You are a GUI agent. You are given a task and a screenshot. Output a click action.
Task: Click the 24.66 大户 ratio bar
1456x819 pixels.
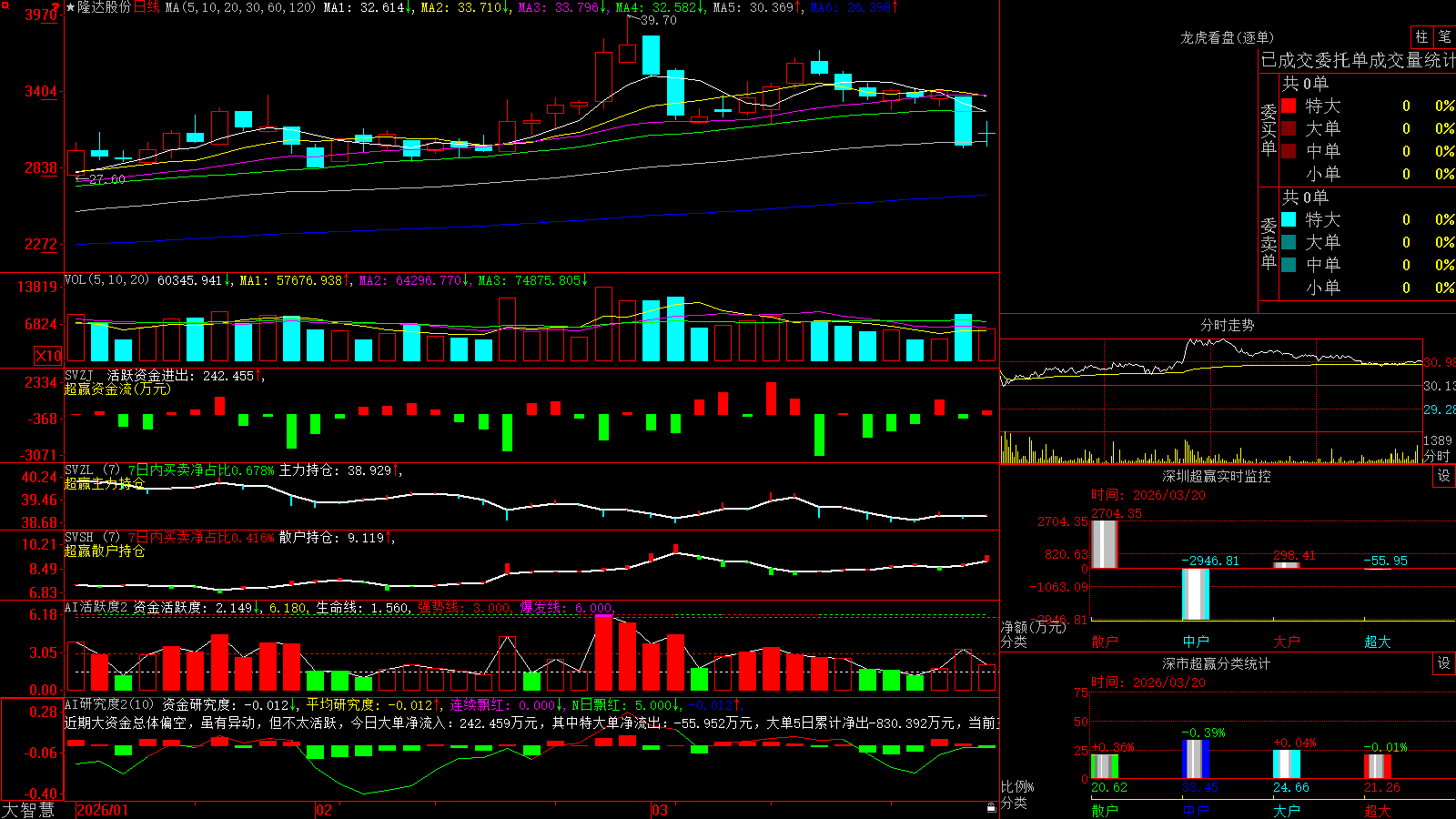click(1287, 764)
